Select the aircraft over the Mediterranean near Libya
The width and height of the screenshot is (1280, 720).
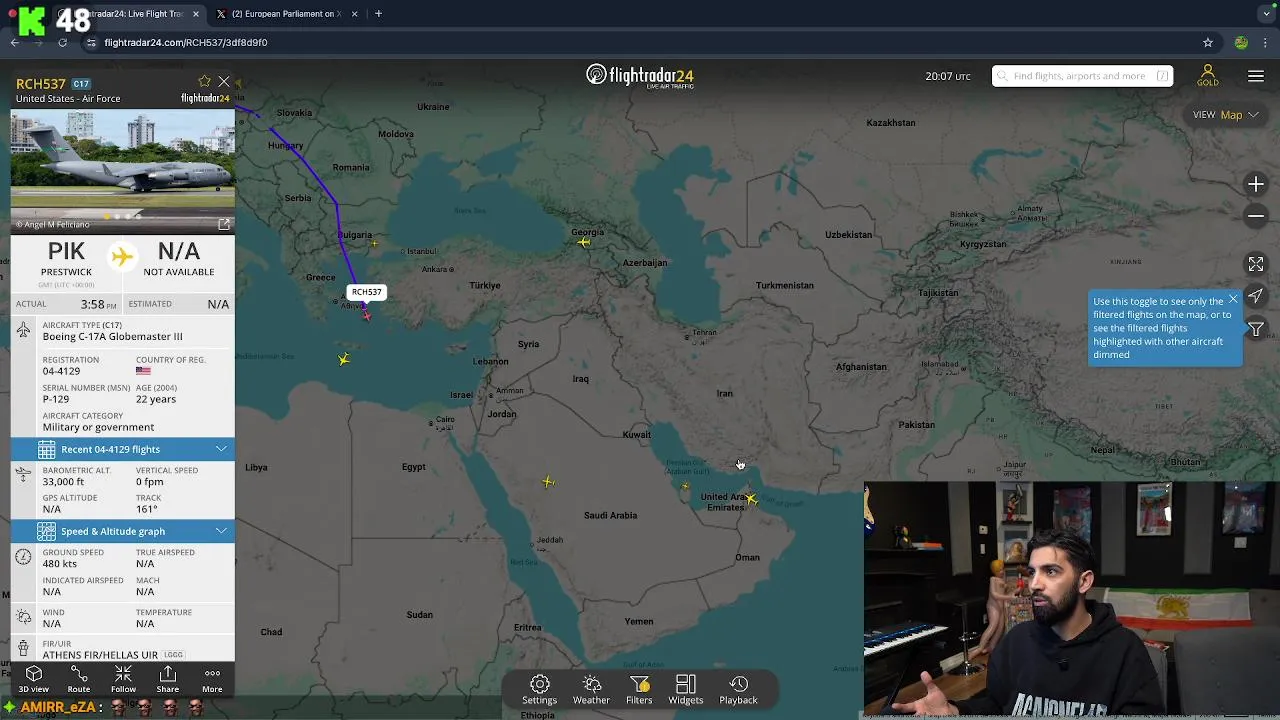pyautogui.click(x=344, y=358)
